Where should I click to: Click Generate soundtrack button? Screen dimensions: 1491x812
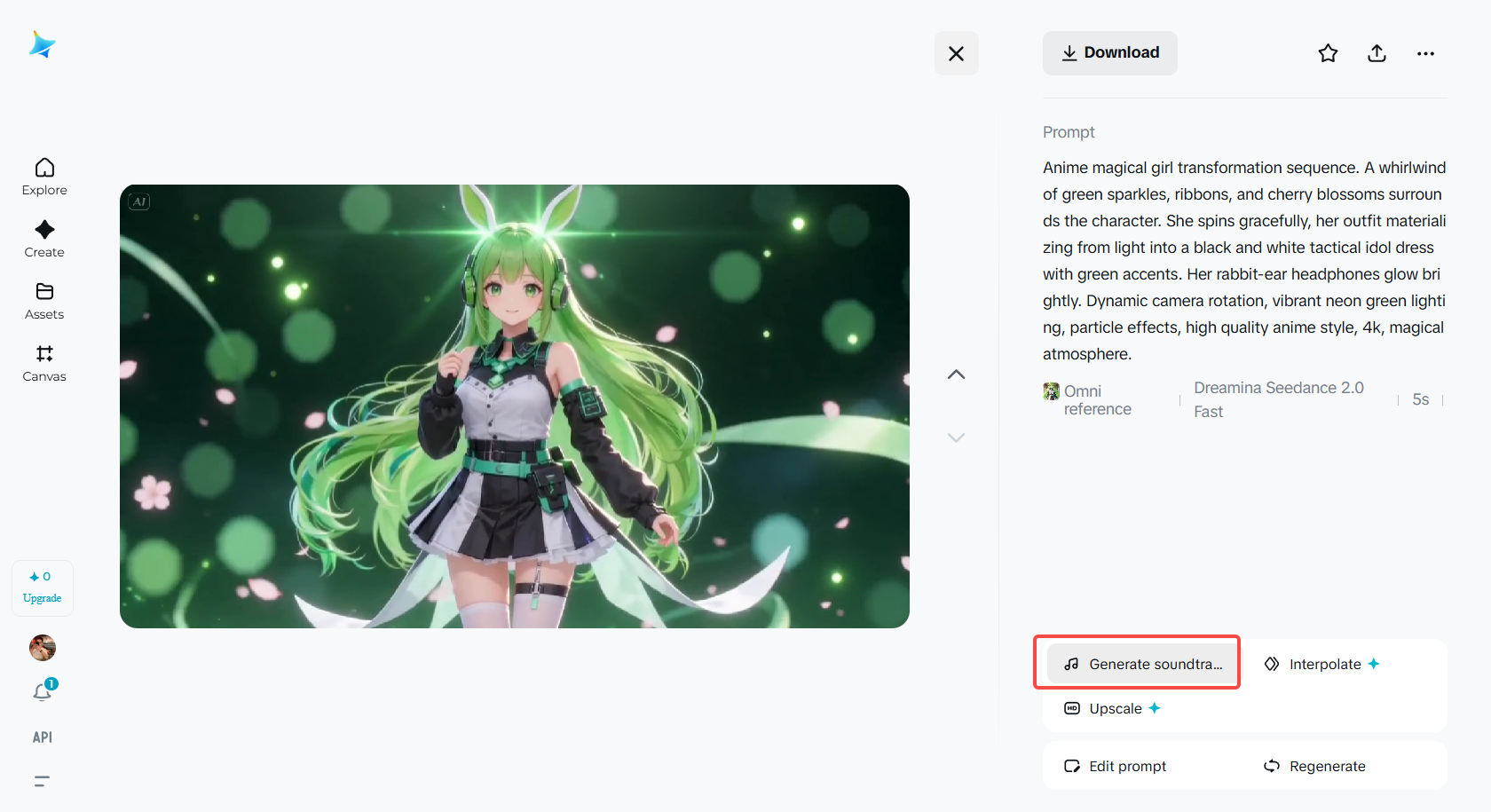pos(1142,664)
